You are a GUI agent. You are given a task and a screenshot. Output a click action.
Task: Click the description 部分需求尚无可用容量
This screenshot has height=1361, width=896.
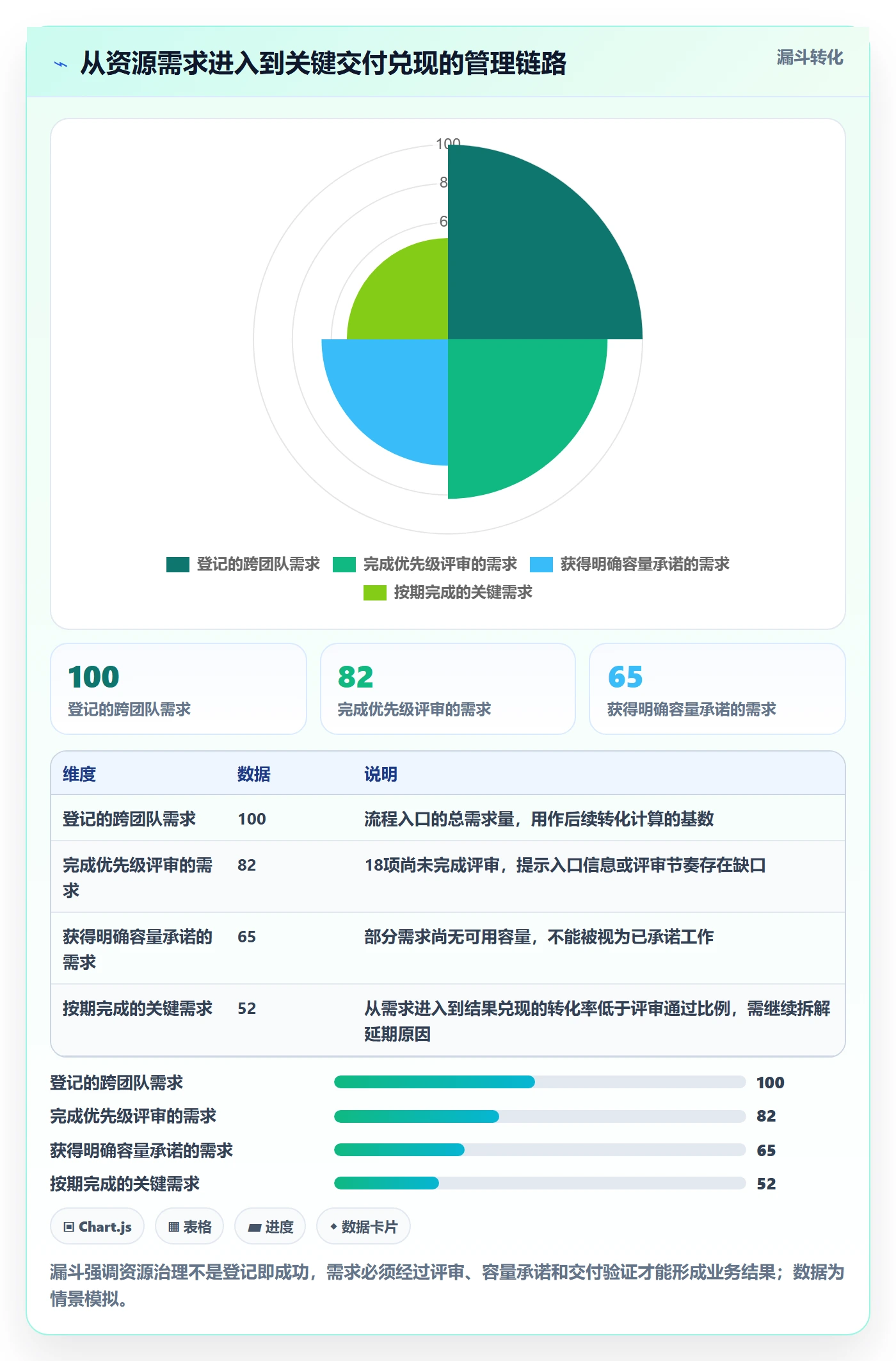[539, 937]
